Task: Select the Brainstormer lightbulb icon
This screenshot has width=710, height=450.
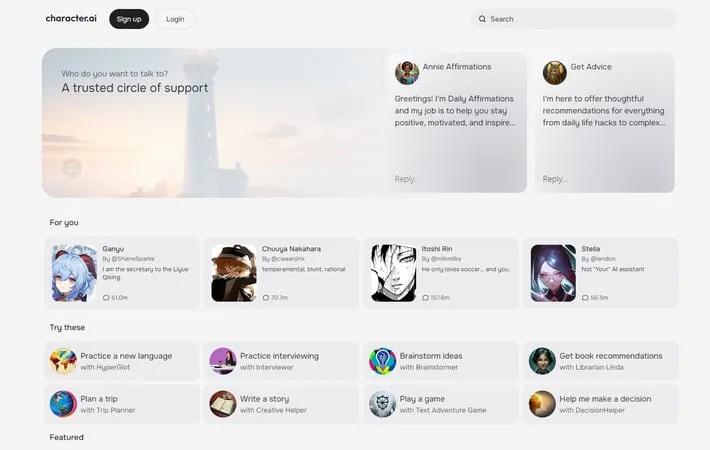Action: pos(382,361)
